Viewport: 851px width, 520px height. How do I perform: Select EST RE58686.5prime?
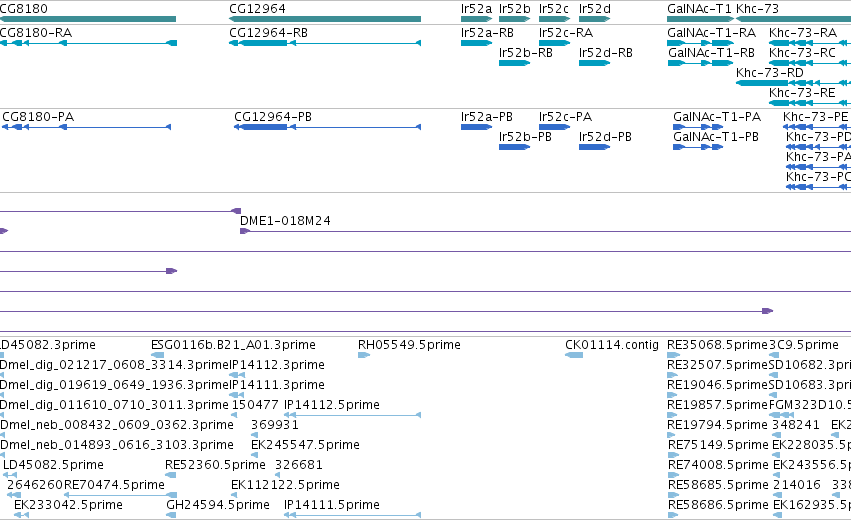[x=673, y=515]
